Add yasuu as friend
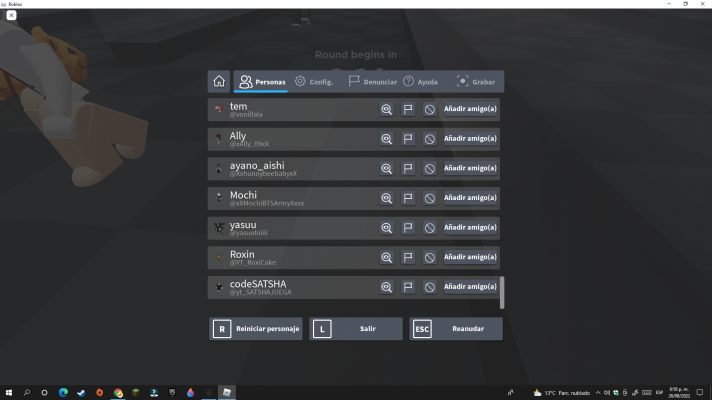712x400 pixels. pos(470,227)
